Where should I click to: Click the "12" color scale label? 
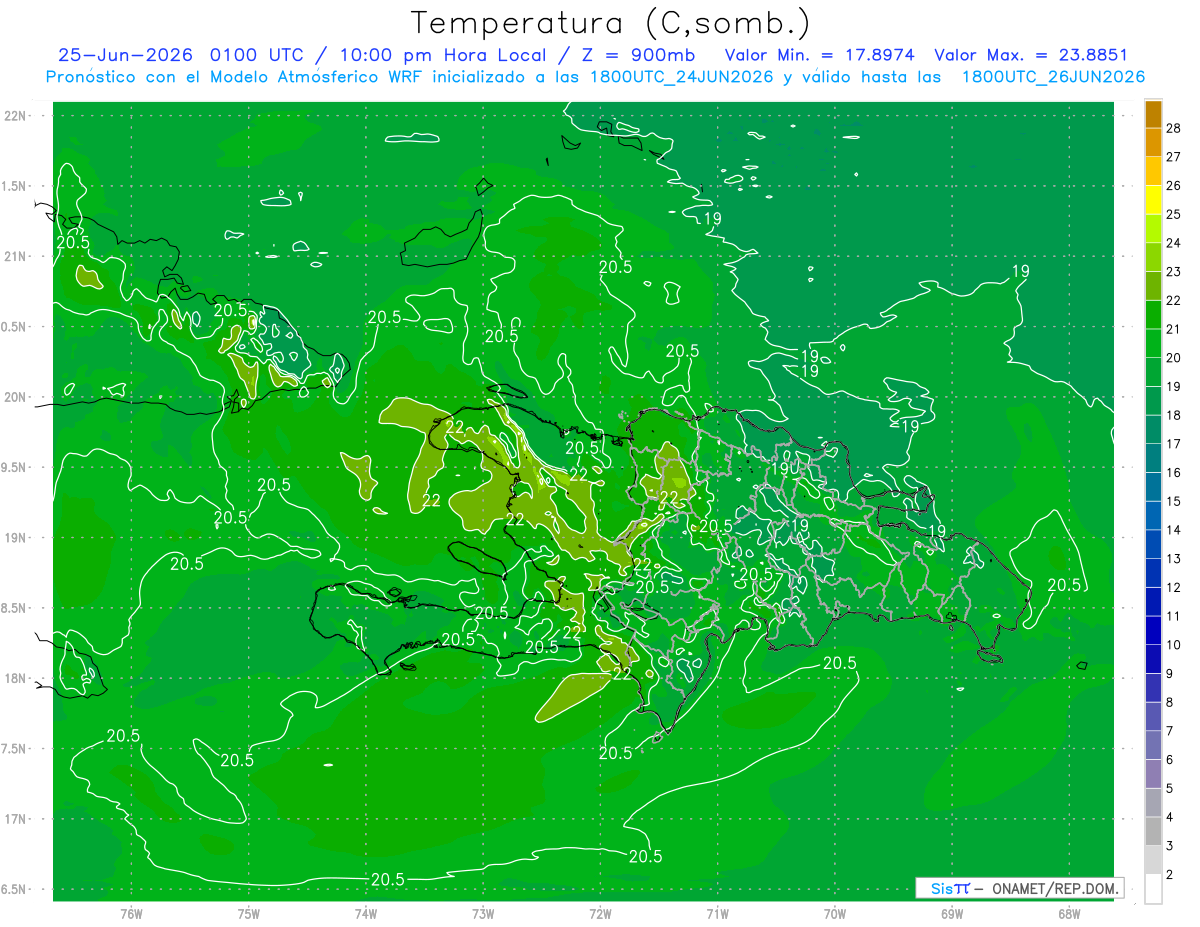(x=1175, y=588)
